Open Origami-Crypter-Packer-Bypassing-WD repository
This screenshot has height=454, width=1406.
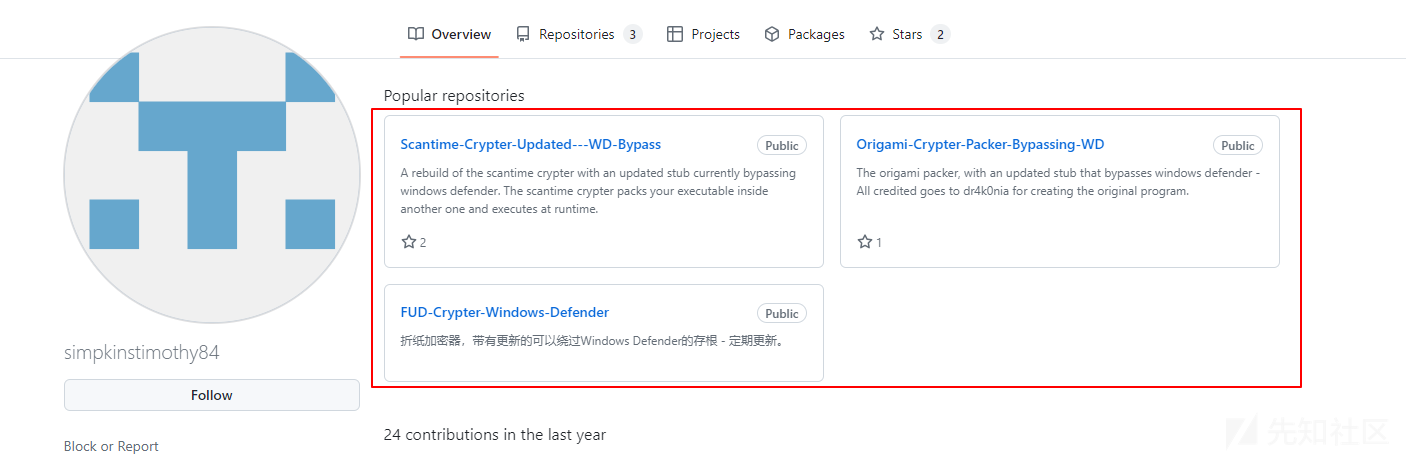(980, 144)
